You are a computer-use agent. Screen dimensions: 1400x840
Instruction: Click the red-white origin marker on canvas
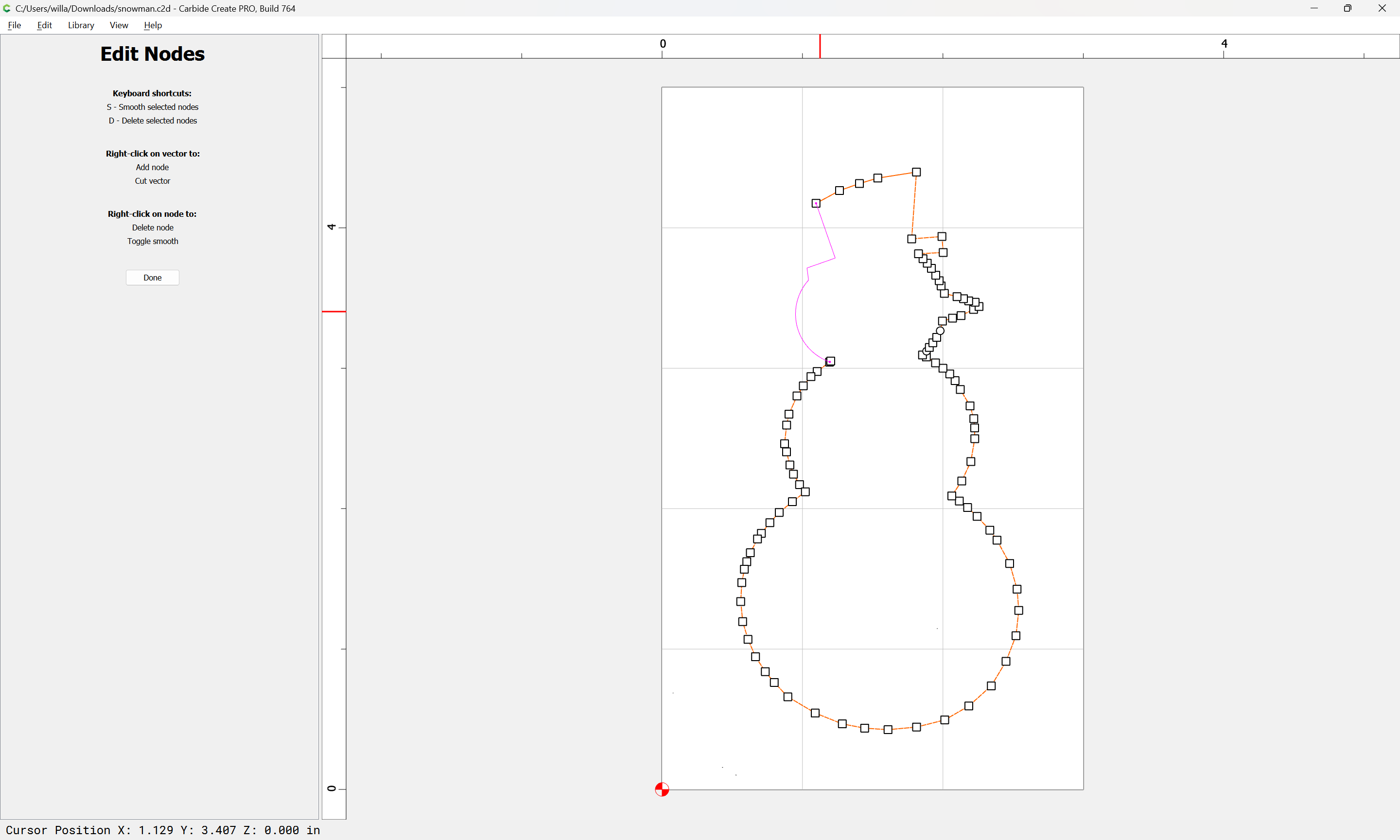(x=662, y=789)
